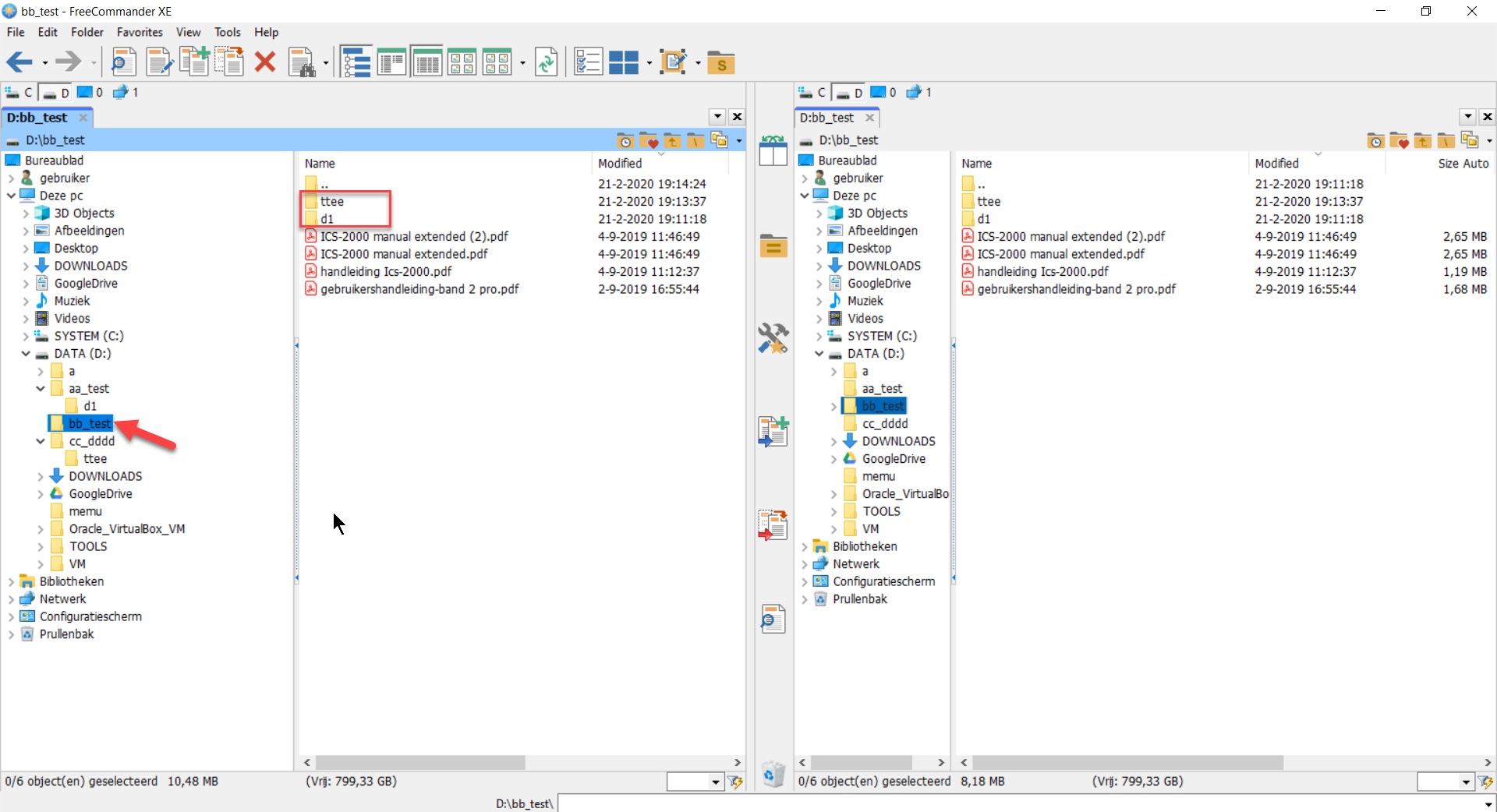This screenshot has height=812, width=1497.
Task: Click the right panel favorite folders heart icon
Action: tap(1399, 140)
